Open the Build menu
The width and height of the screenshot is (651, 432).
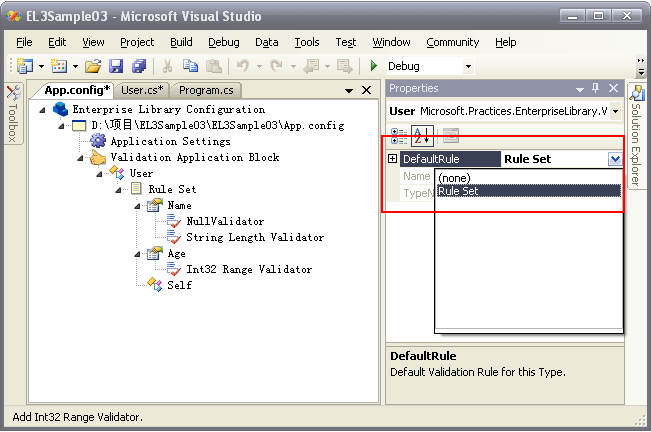181,42
